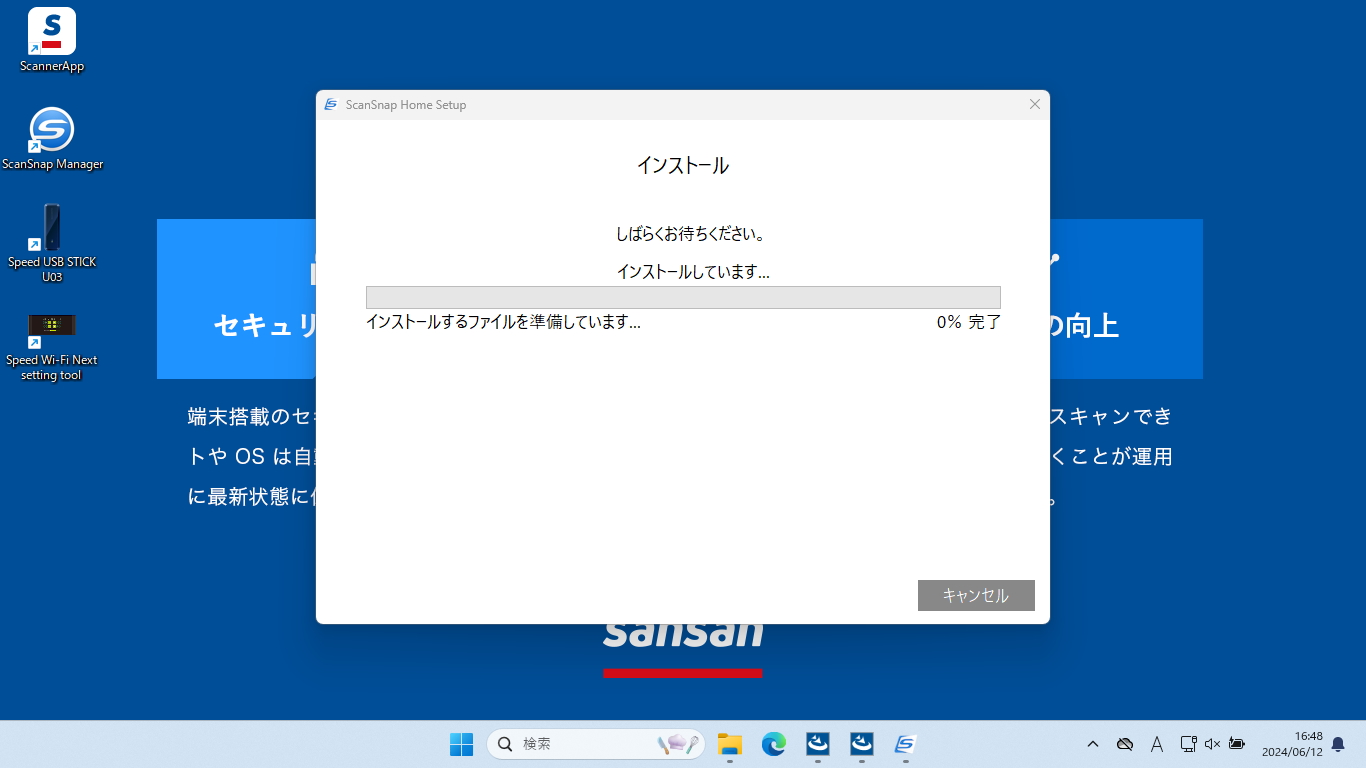The image size is (1366, 768).
Task: Show hidden system tray icons
Action: (1093, 744)
